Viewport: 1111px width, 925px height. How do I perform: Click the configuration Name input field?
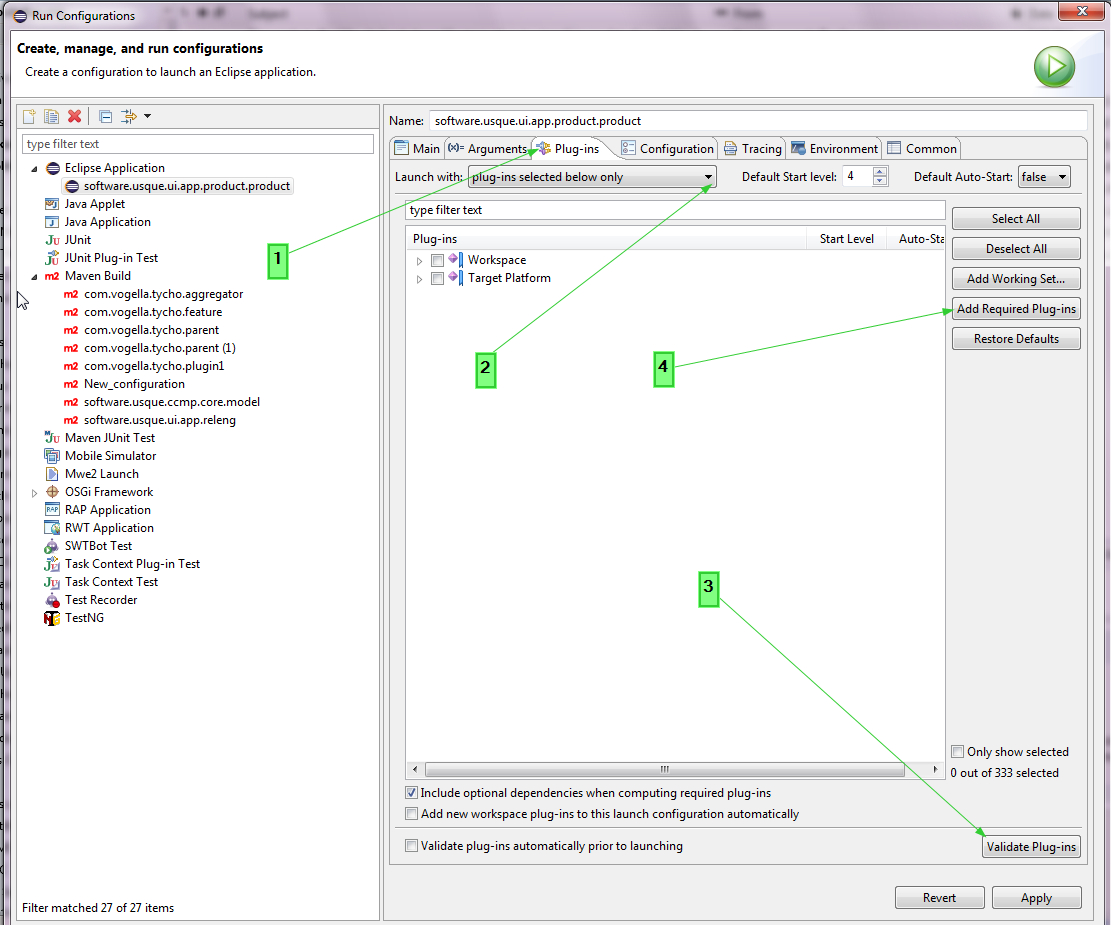click(x=757, y=121)
